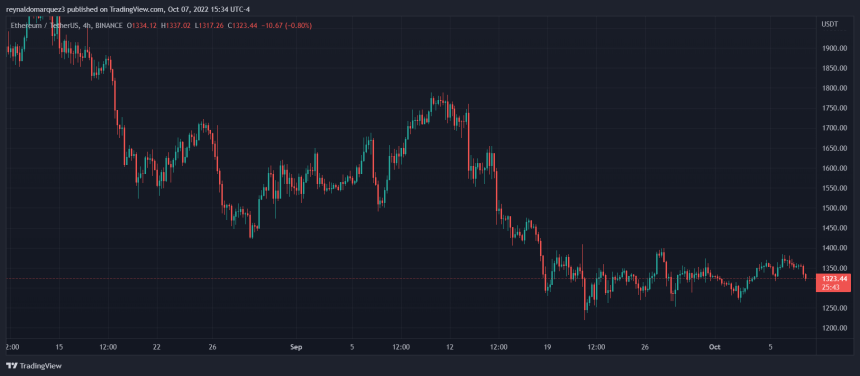The width and height of the screenshot is (860, 376).
Task: Click the "Oct" month label on the time axis
Action: (714, 347)
